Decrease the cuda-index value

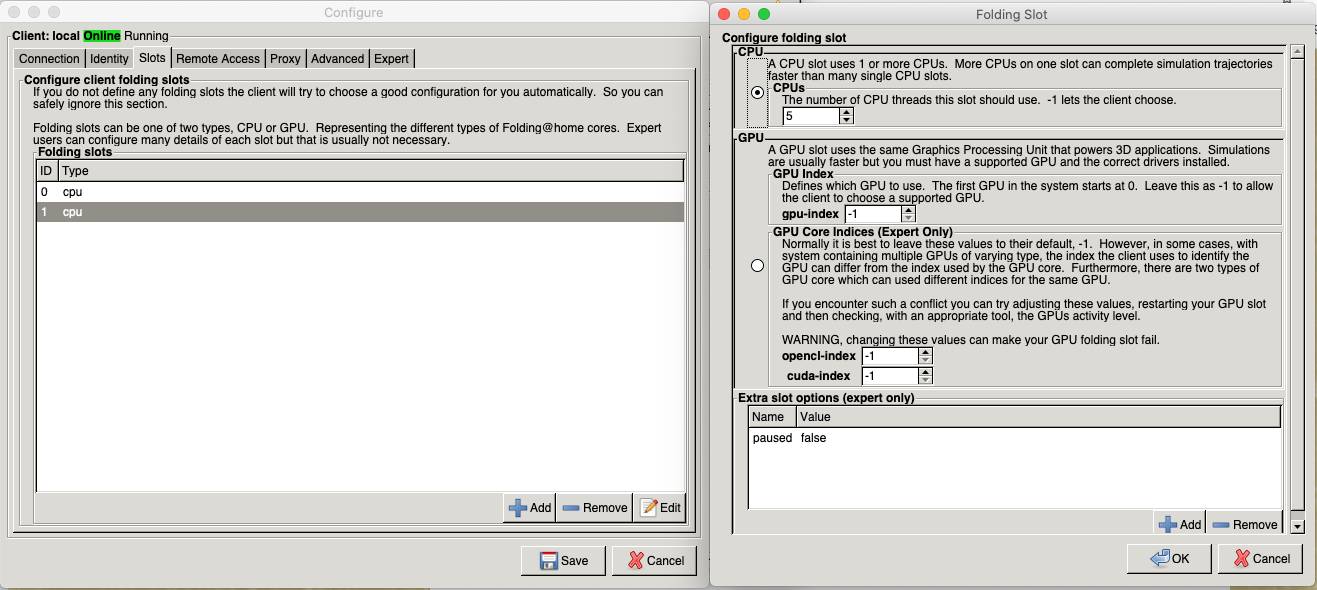pyautogui.click(x=925, y=380)
